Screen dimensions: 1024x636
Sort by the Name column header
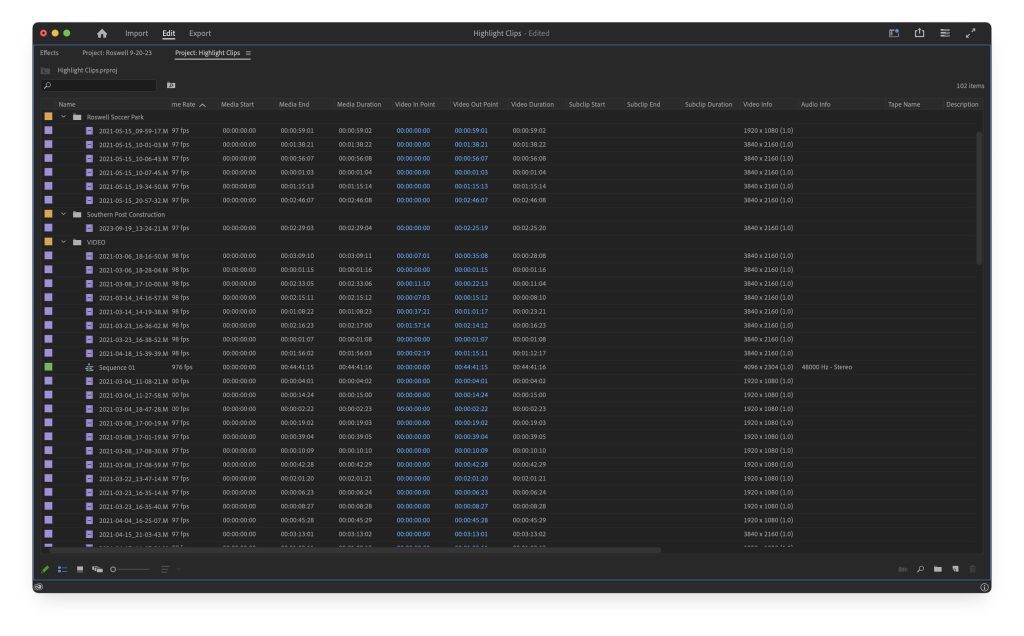click(67, 104)
